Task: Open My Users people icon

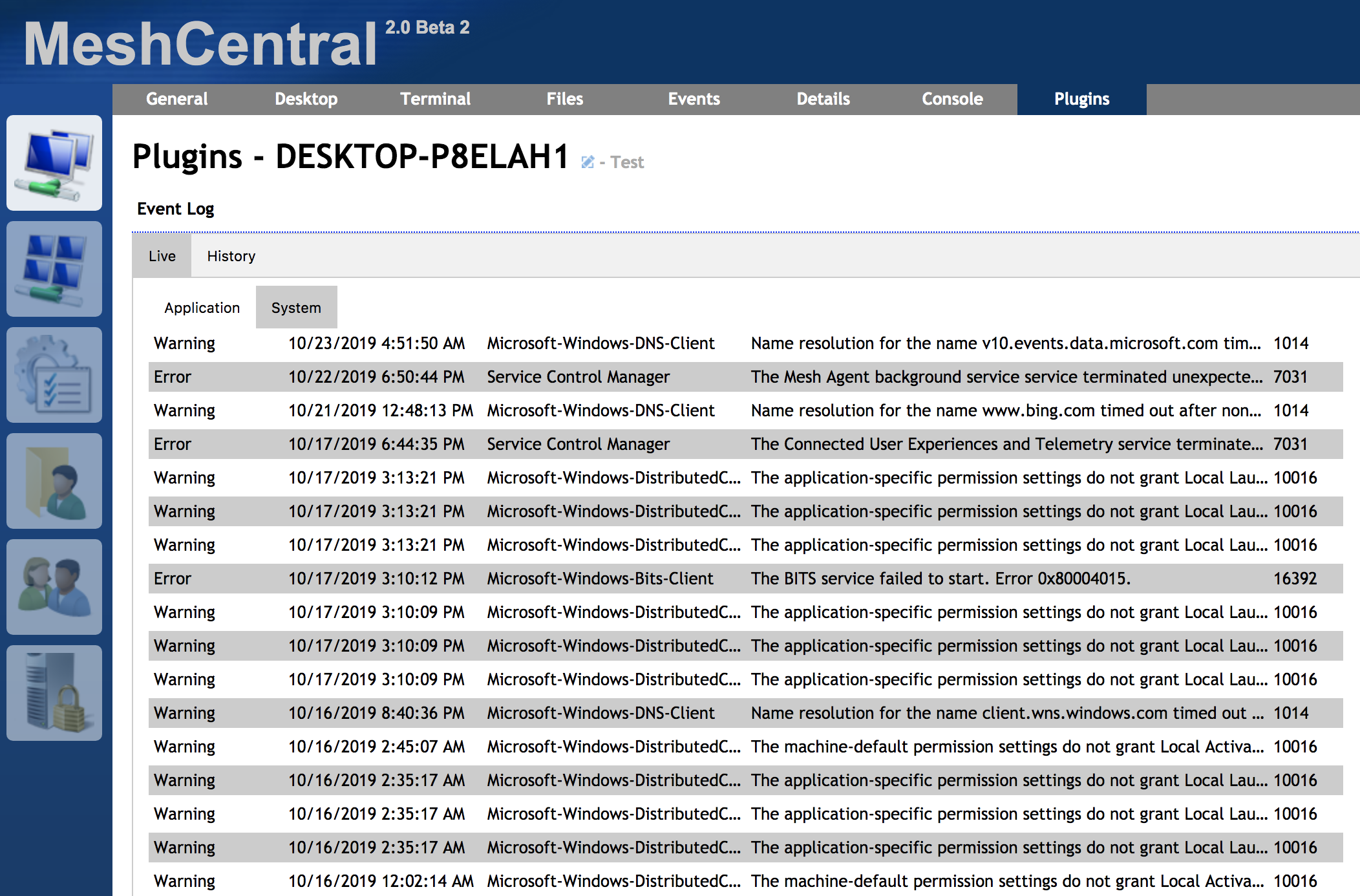Action: (54, 587)
